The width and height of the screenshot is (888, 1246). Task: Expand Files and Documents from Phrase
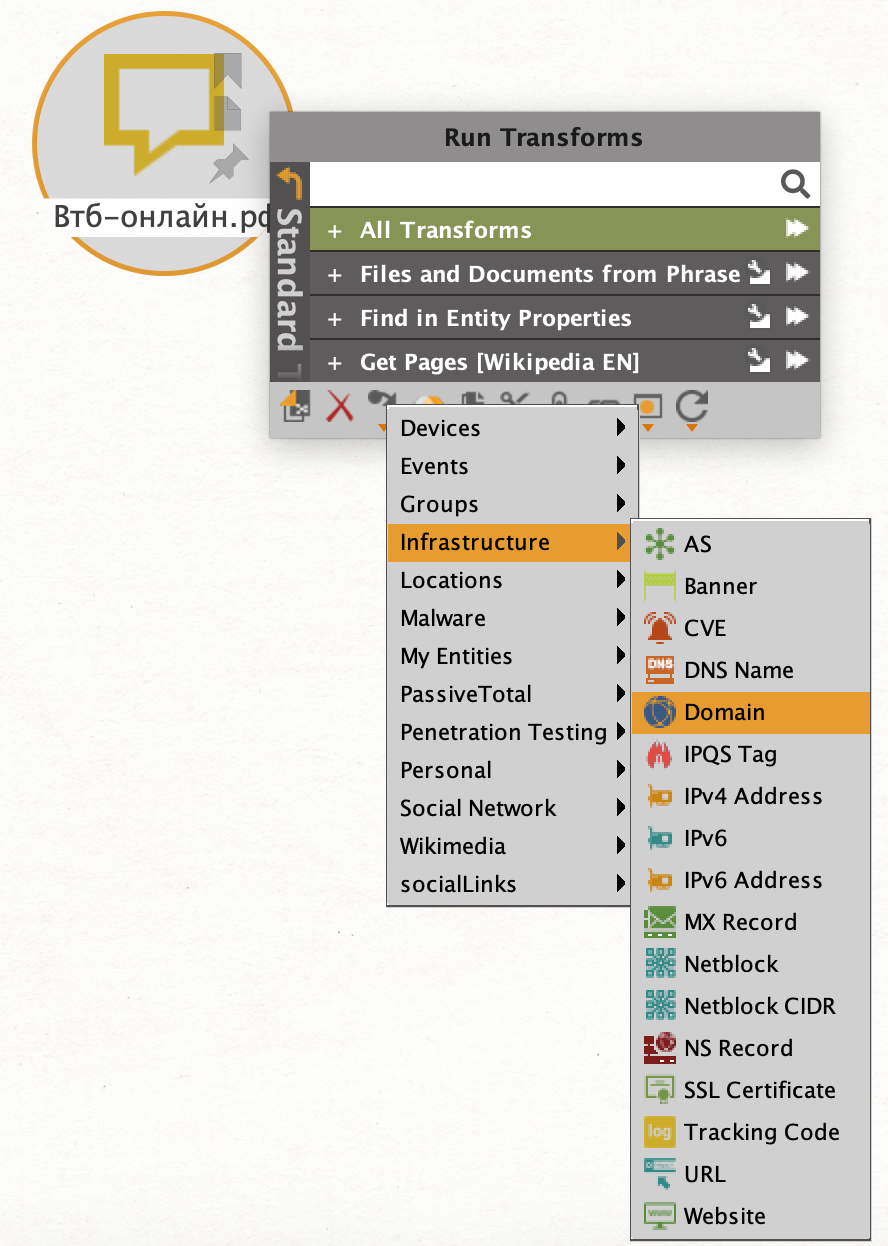coord(335,275)
